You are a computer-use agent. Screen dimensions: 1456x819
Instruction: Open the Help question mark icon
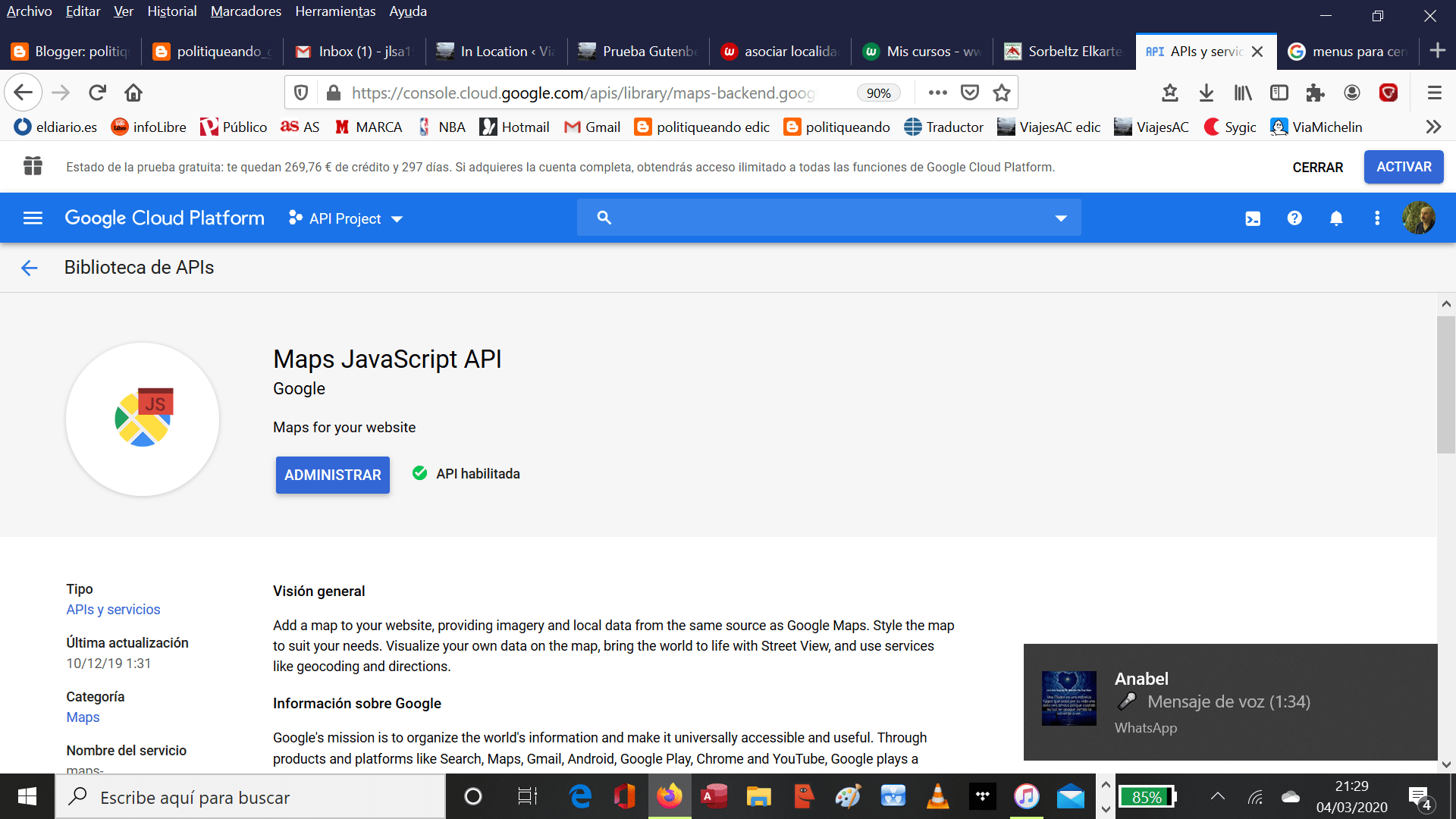point(1294,218)
